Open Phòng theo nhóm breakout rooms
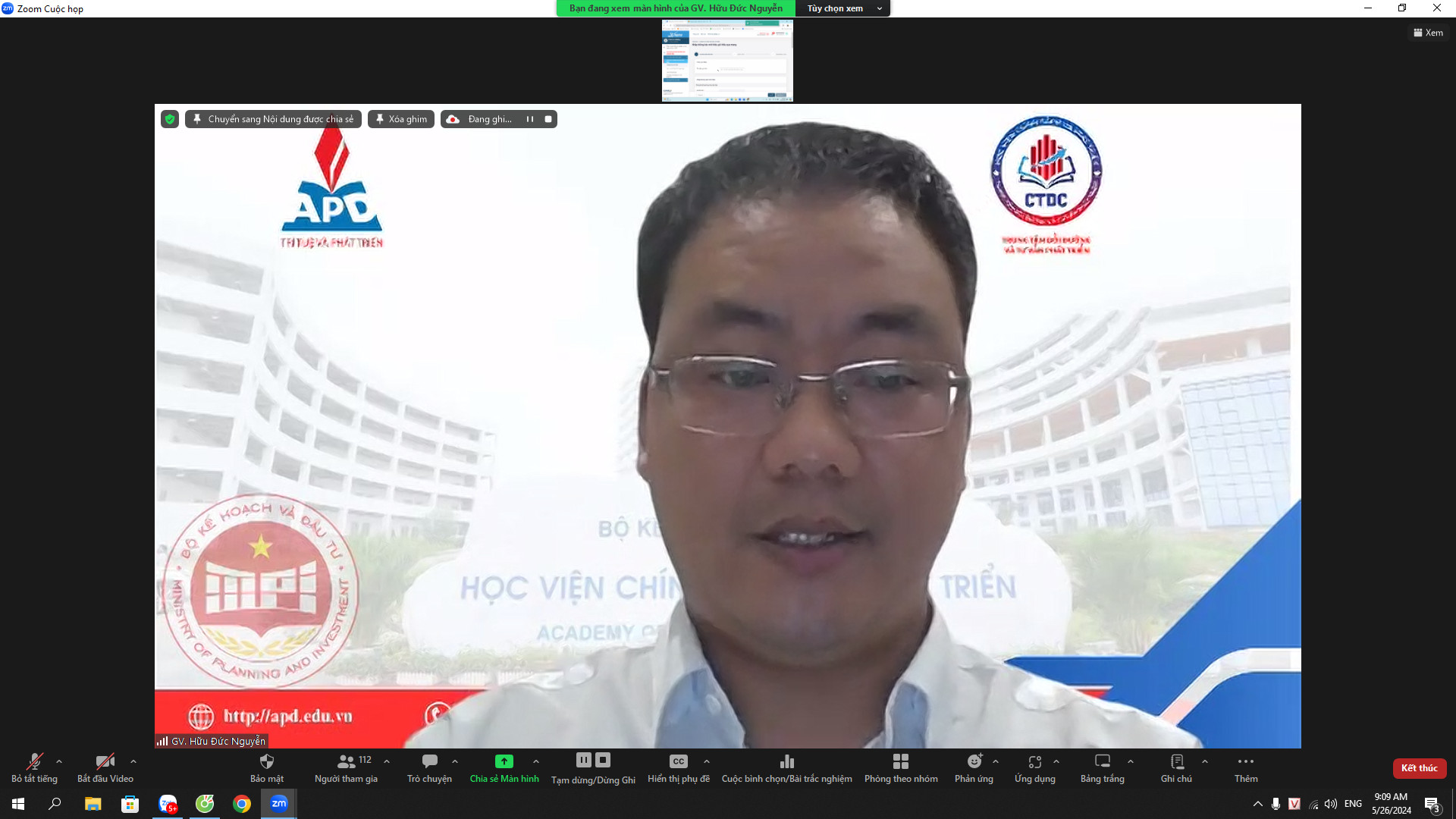Image resolution: width=1456 pixels, height=819 pixels. click(x=900, y=762)
